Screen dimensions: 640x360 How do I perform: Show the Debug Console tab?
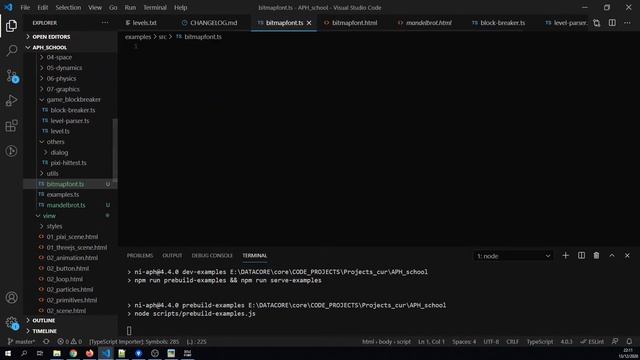pos(212,256)
